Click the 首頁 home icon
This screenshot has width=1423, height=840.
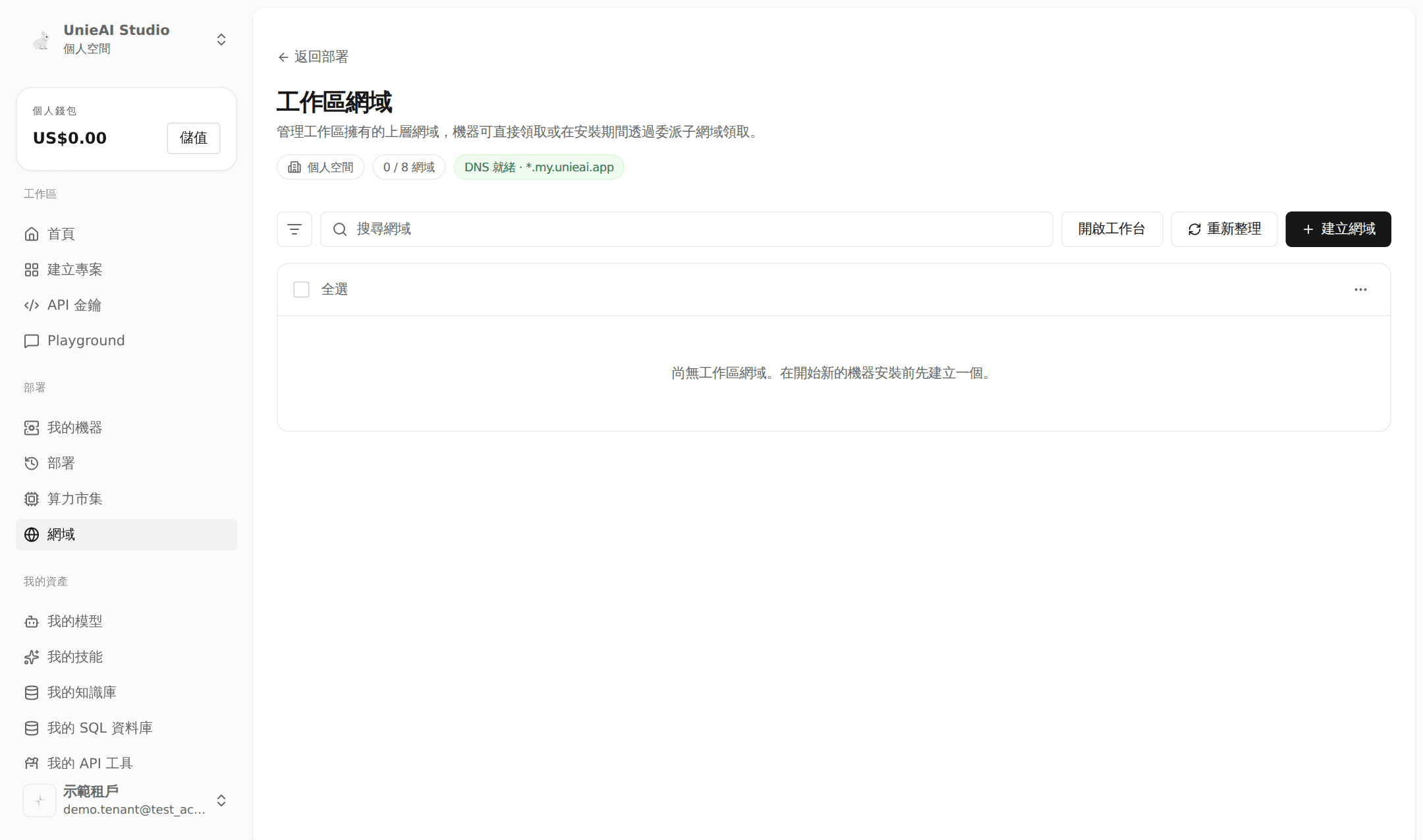pos(32,234)
